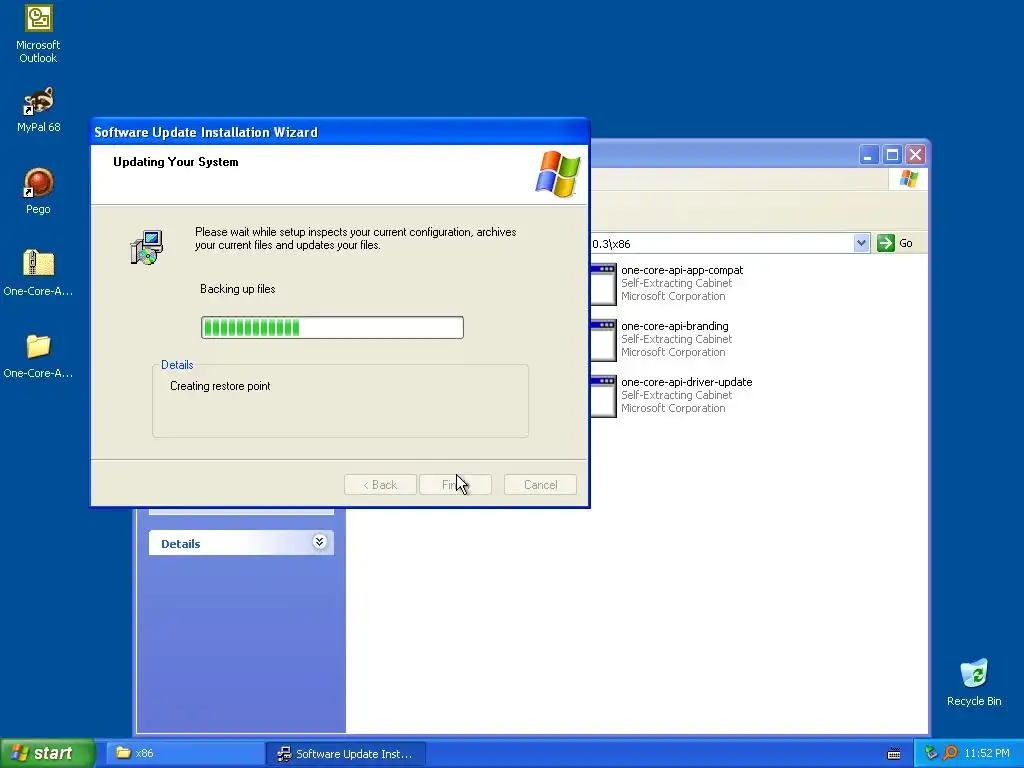Click the Start button
Image resolution: width=1024 pixels, height=768 pixels.
pos(47,753)
